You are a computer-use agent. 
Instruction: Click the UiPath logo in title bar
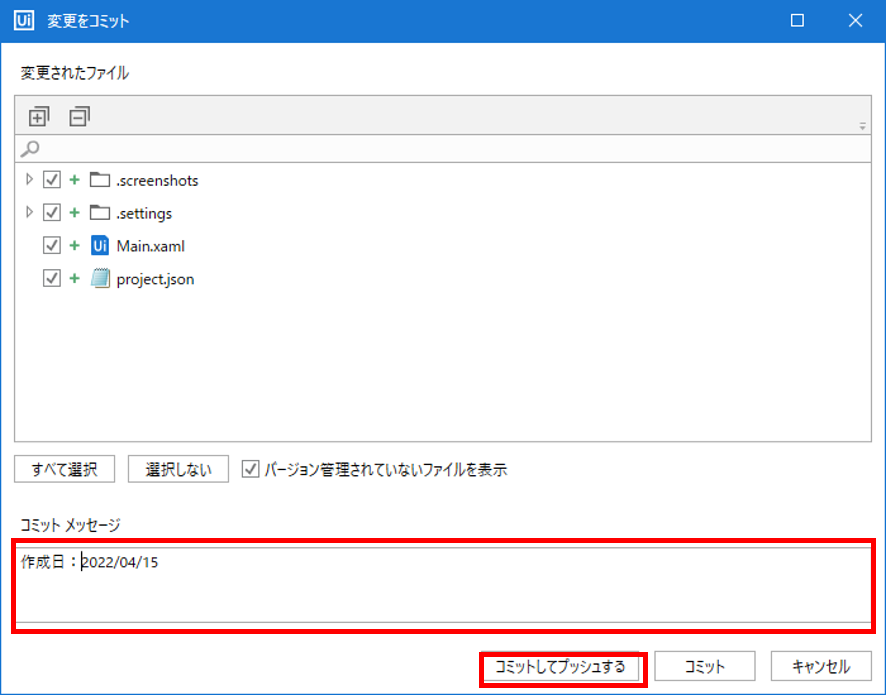[x=25, y=20]
